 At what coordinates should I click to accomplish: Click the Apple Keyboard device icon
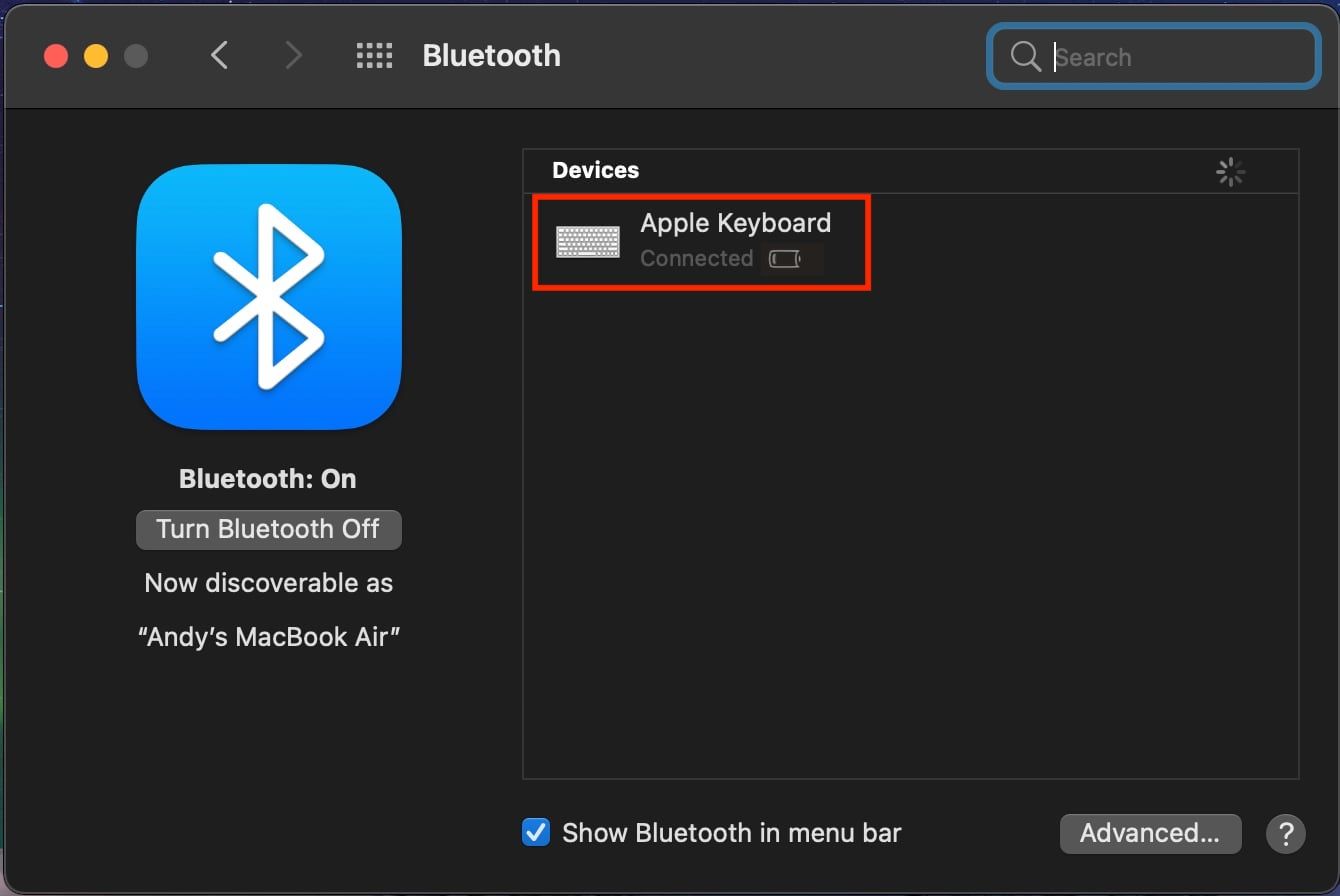coord(588,242)
